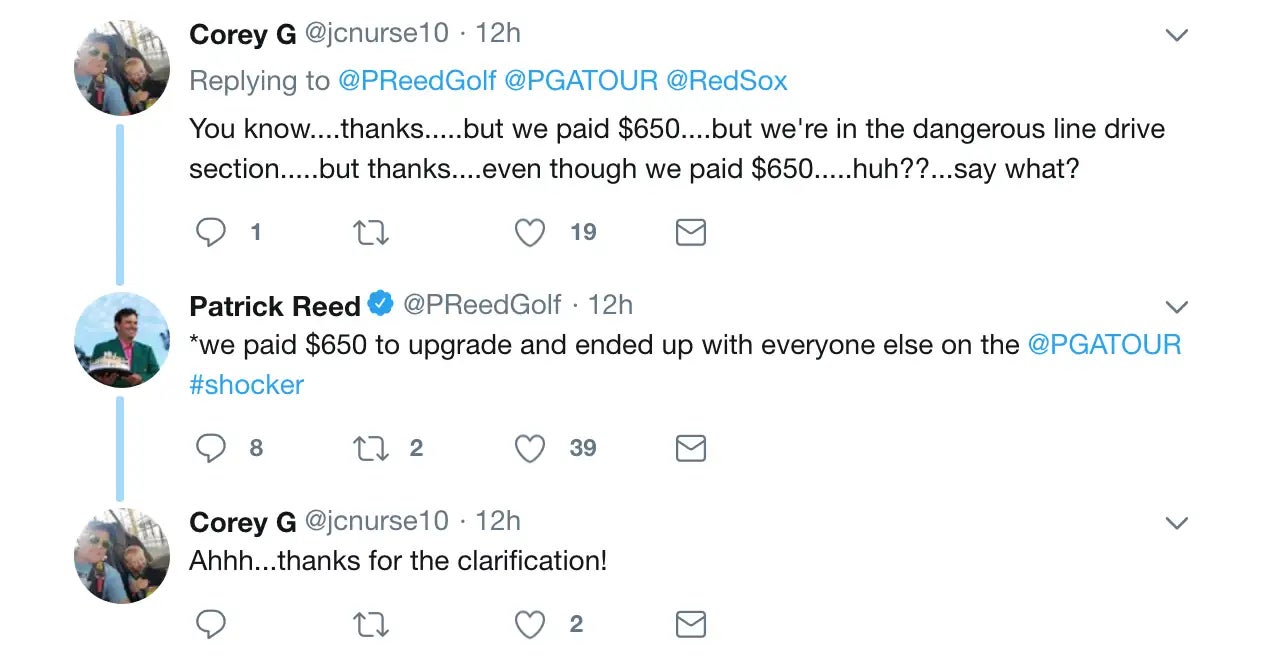Open the @PReedGolf mention in reply line

[x=417, y=81]
